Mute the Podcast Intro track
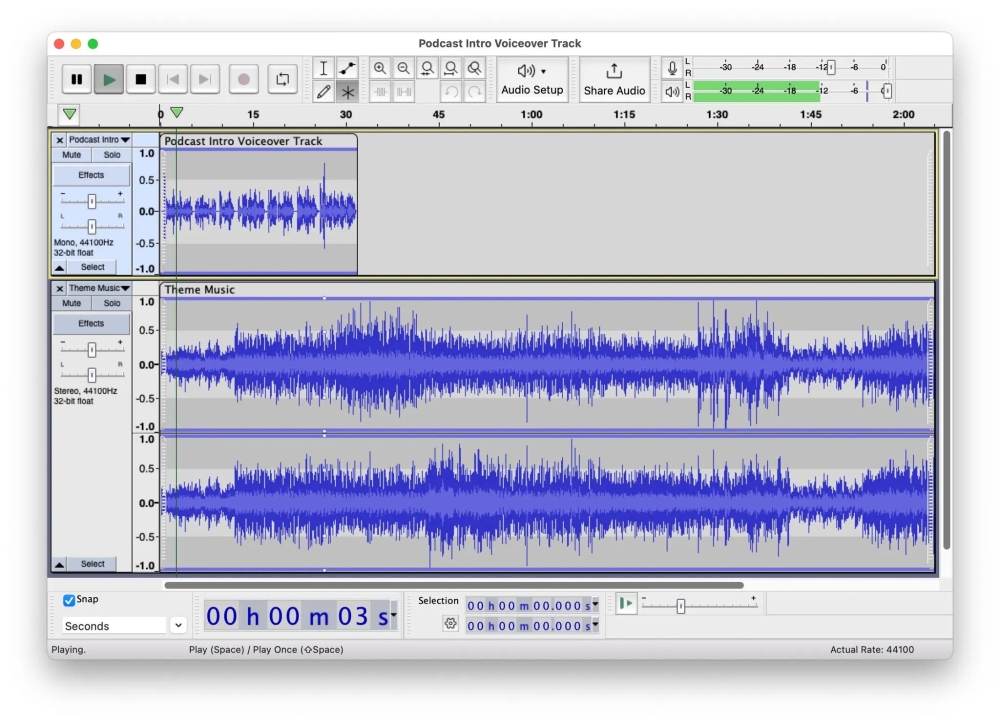The image size is (1000, 722). click(72, 155)
